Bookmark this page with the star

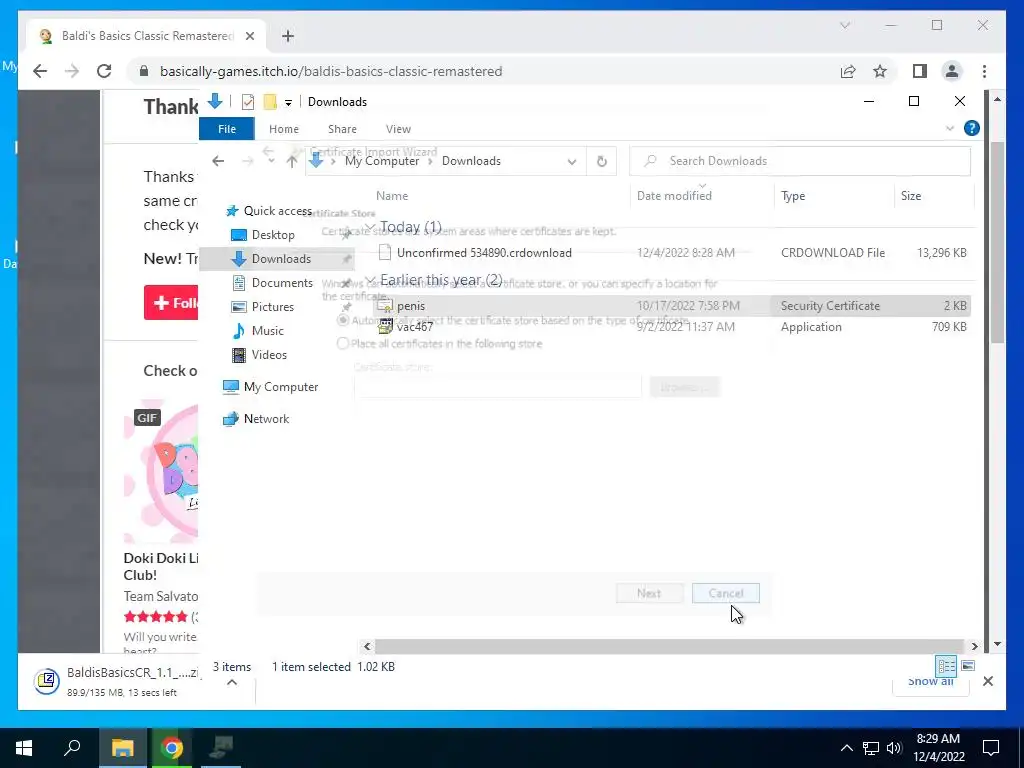pyautogui.click(x=880, y=71)
